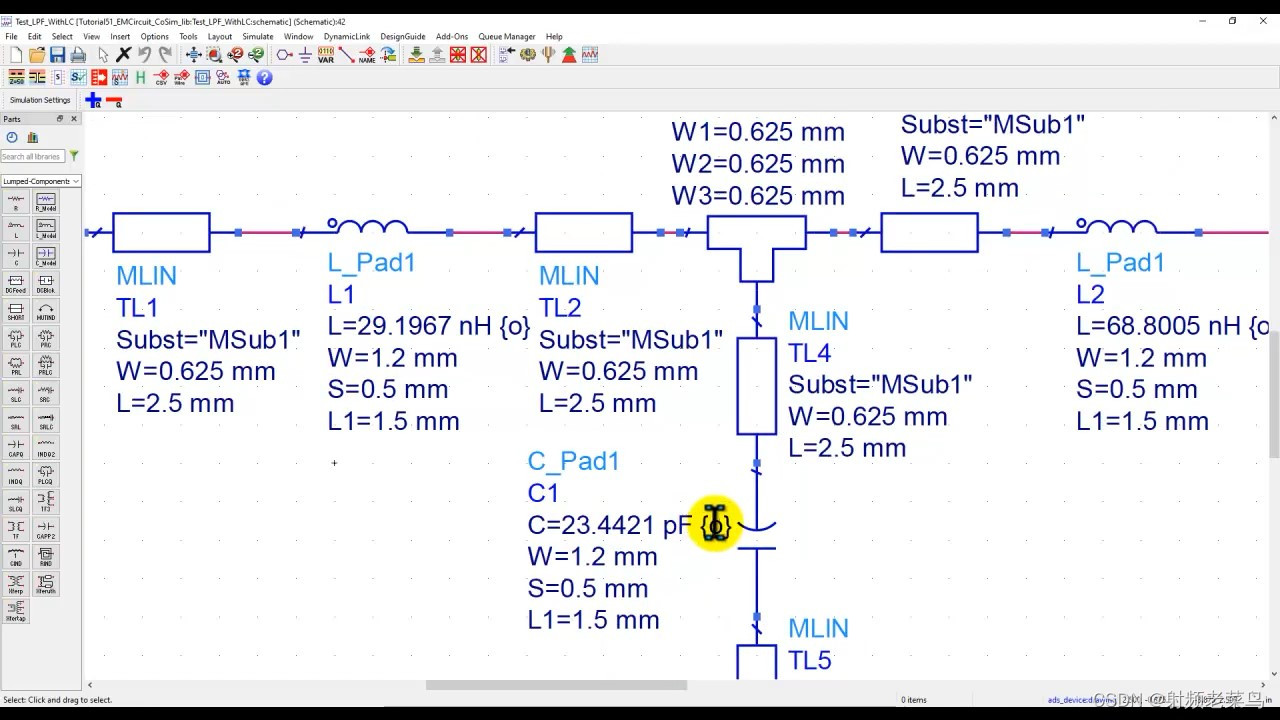
Task: Click the Help question mark button
Action: point(265,76)
